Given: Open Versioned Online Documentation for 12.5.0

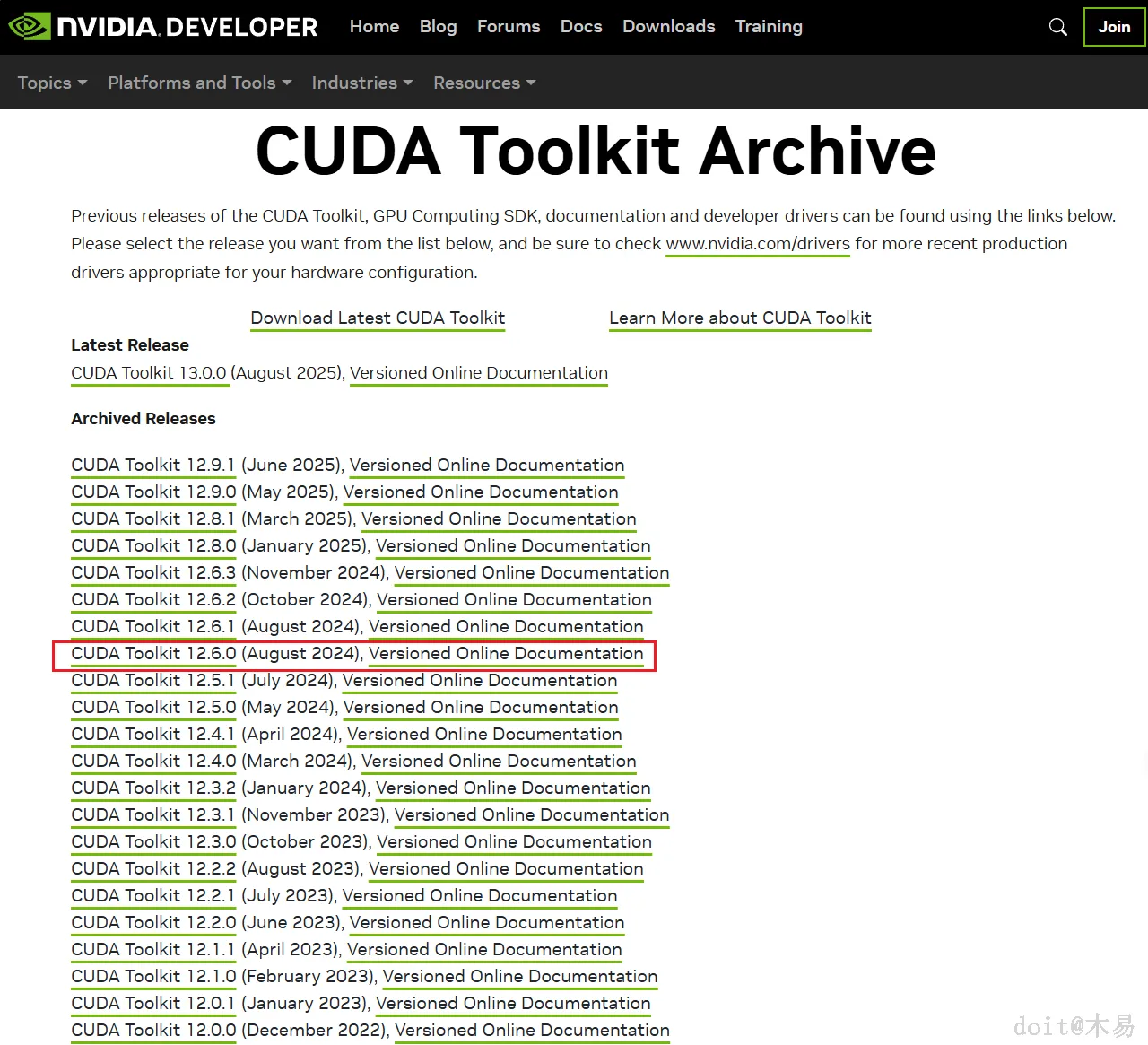Looking at the screenshot, I should tap(481, 708).
